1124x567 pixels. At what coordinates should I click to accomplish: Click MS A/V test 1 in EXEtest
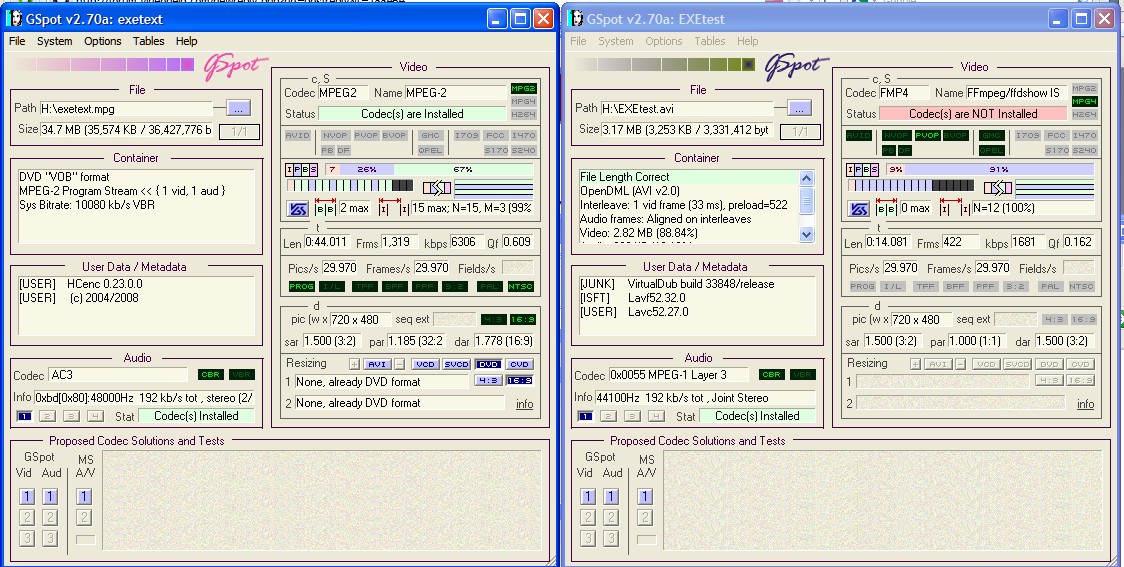point(645,496)
